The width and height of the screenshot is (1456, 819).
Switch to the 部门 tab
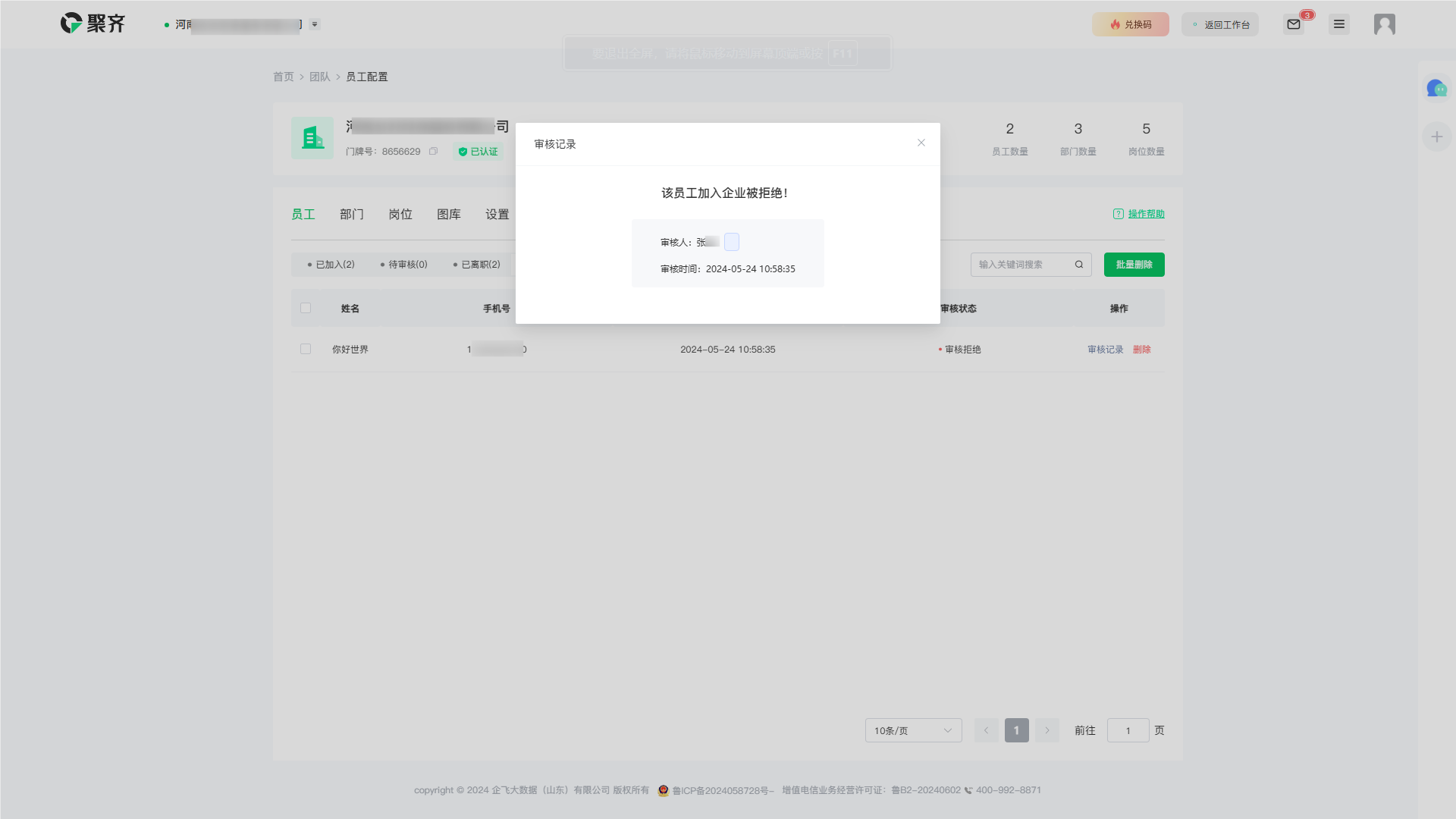coord(352,215)
